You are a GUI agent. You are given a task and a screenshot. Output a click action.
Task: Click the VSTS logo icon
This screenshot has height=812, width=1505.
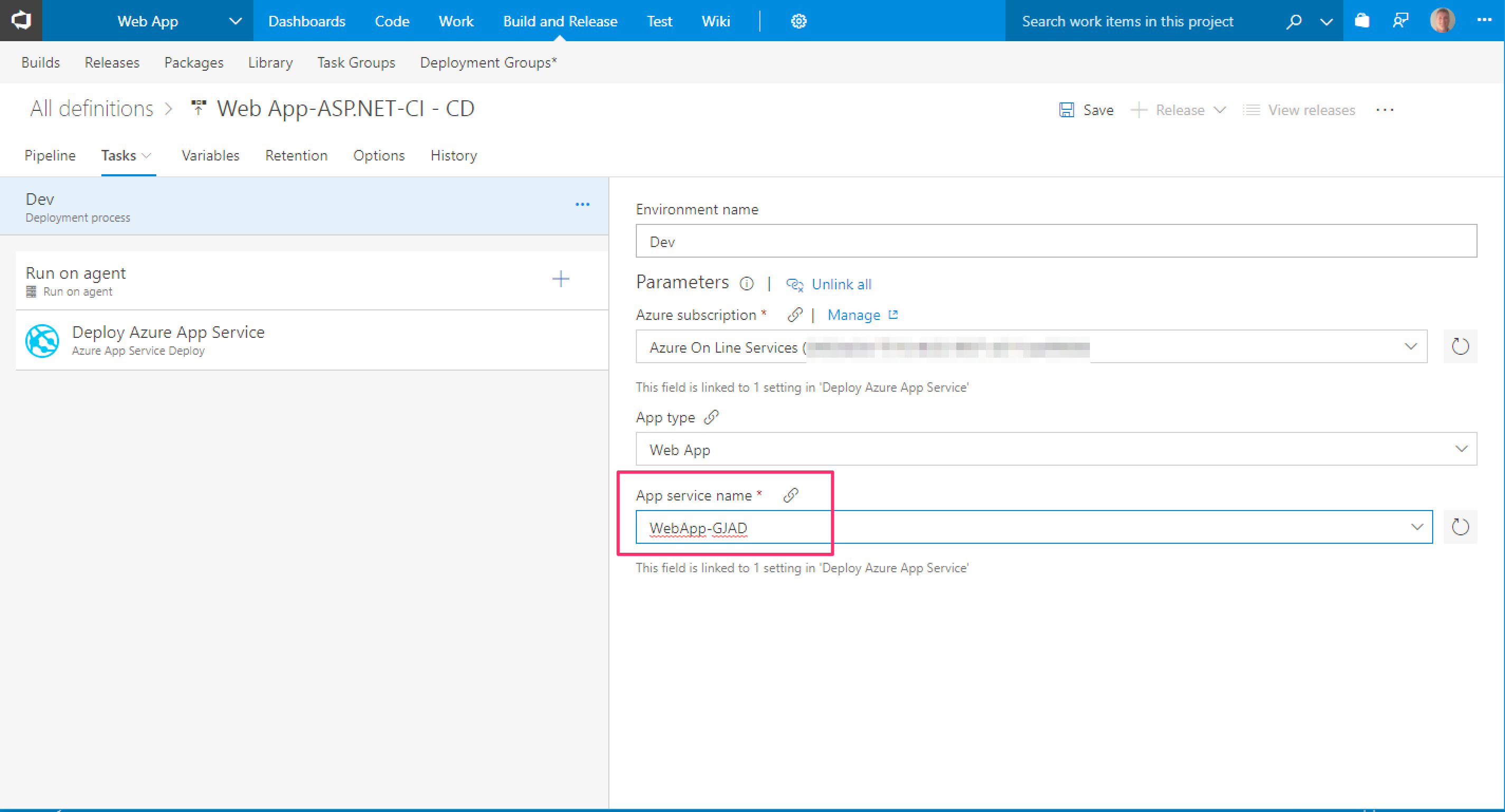click(21, 21)
